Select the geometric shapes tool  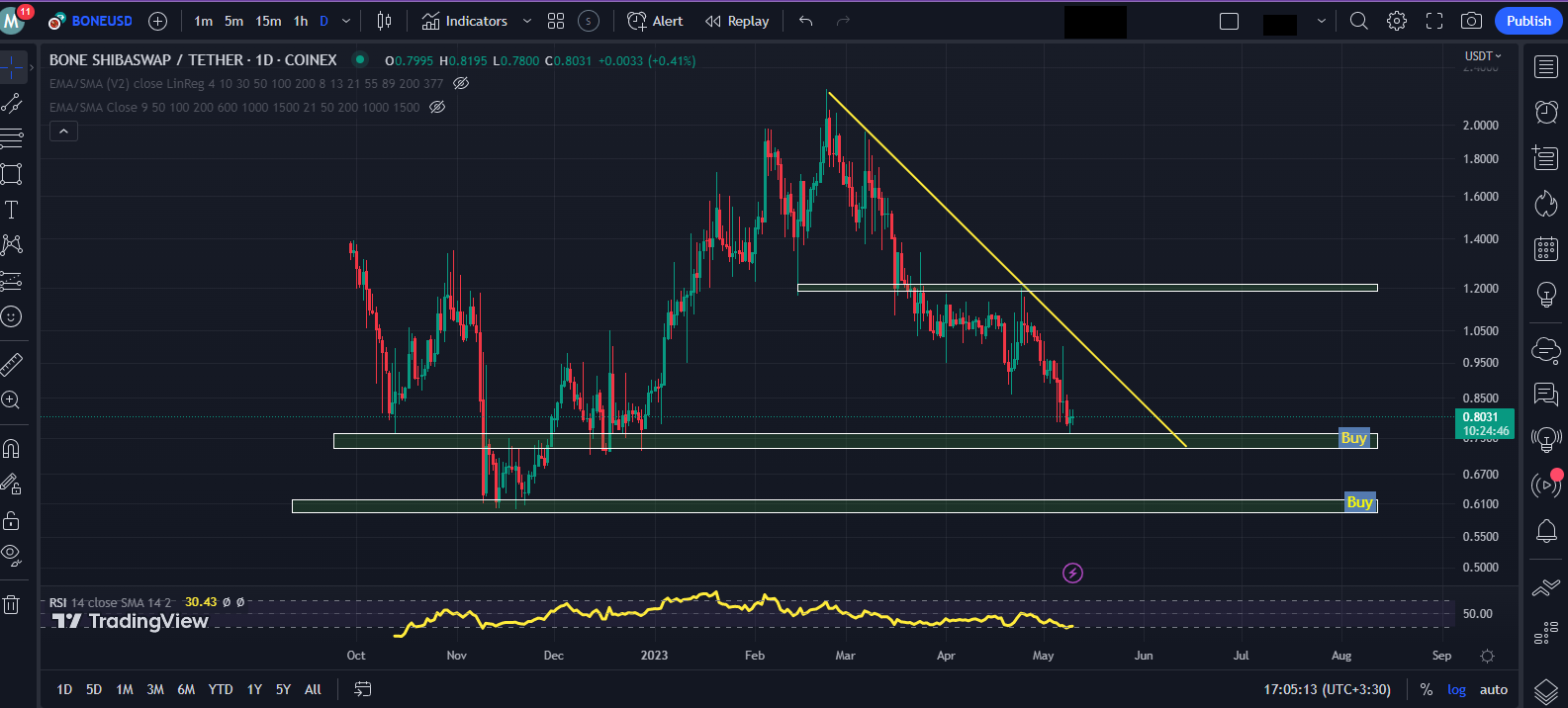click(12, 174)
